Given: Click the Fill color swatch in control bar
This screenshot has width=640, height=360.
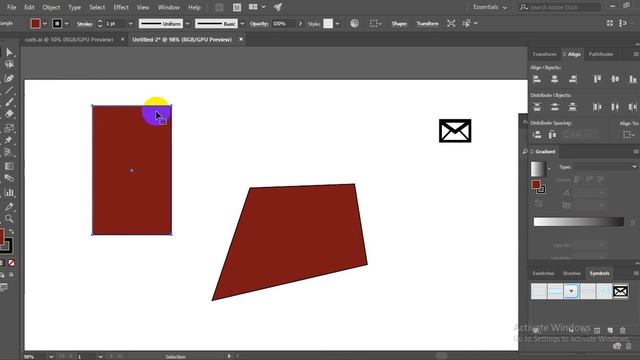Looking at the screenshot, I should [x=36, y=24].
